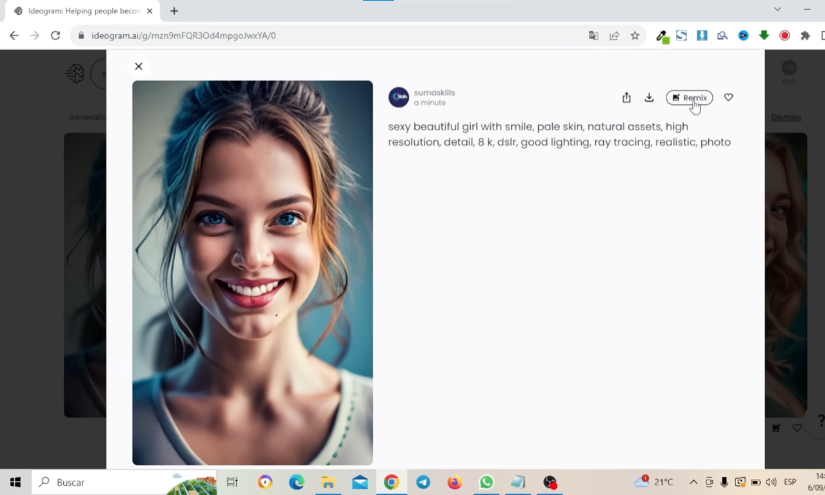
Task: Open Telegram from the taskbar
Action: click(x=423, y=482)
